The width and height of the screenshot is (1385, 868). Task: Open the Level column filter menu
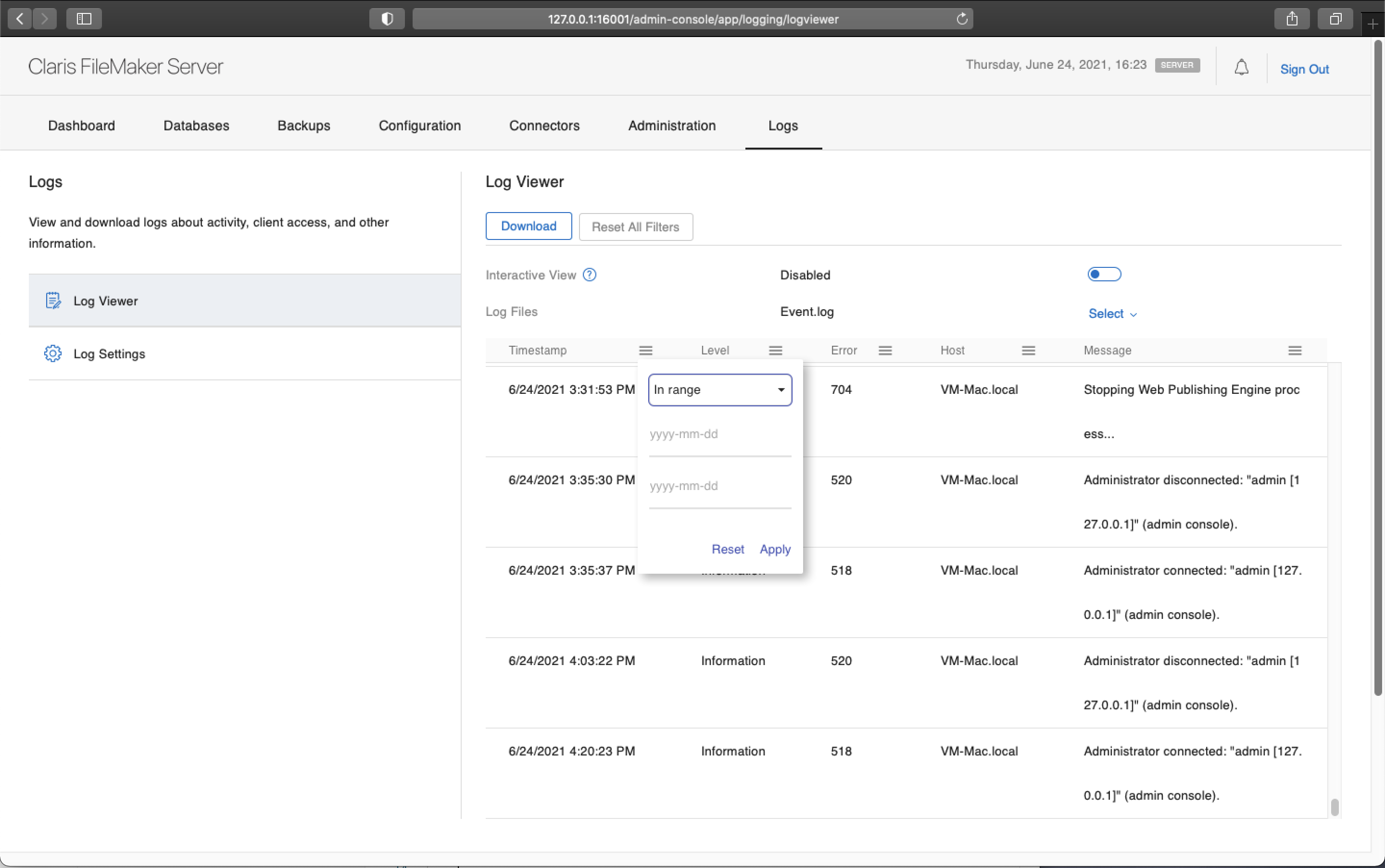coord(774,350)
